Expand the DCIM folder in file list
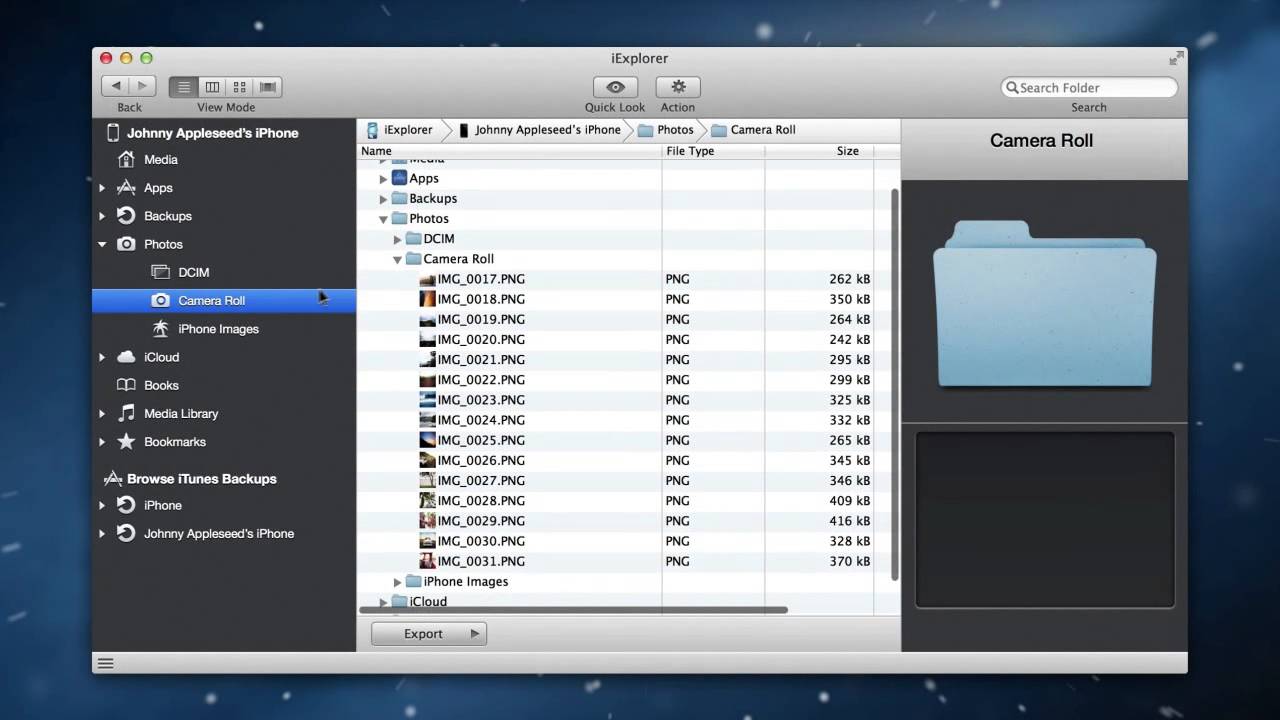Screen dimensions: 1280x720 click(x=397, y=239)
